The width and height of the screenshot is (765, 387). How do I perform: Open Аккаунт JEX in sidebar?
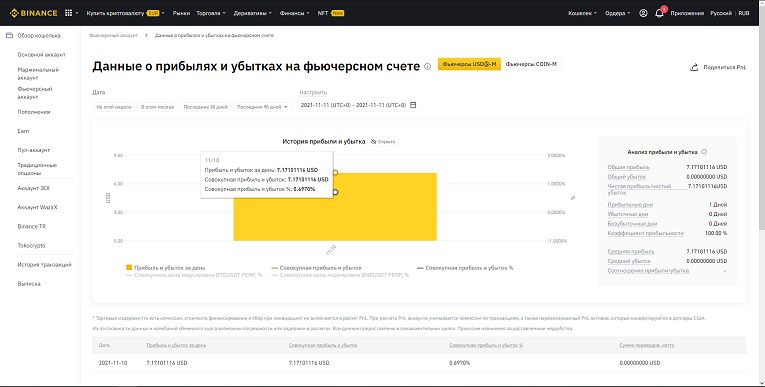click(x=34, y=188)
